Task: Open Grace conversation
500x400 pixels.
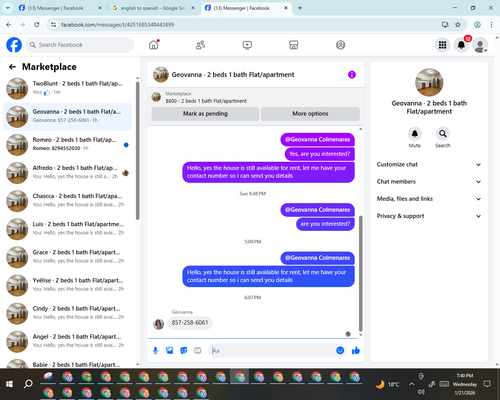Action: 67,257
